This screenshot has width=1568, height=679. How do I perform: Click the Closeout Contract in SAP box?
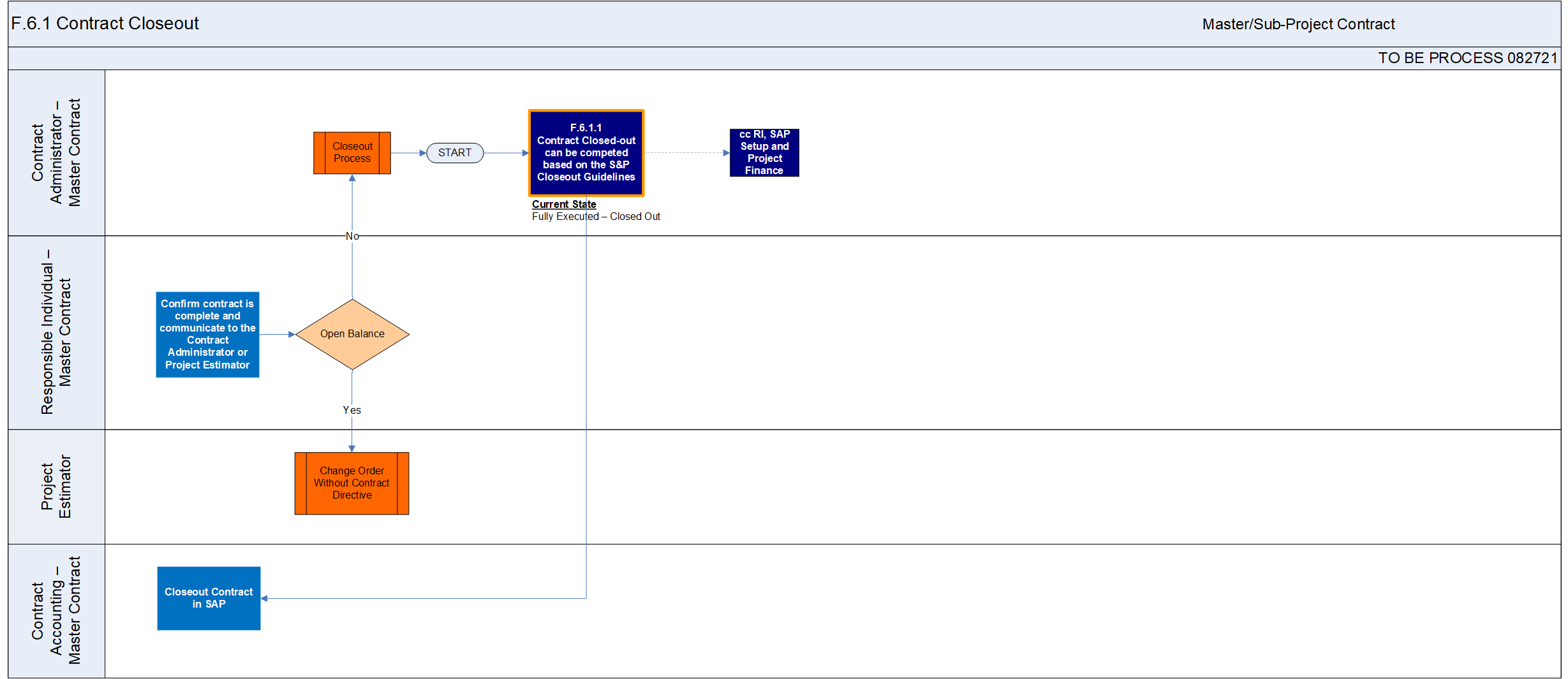[209, 598]
